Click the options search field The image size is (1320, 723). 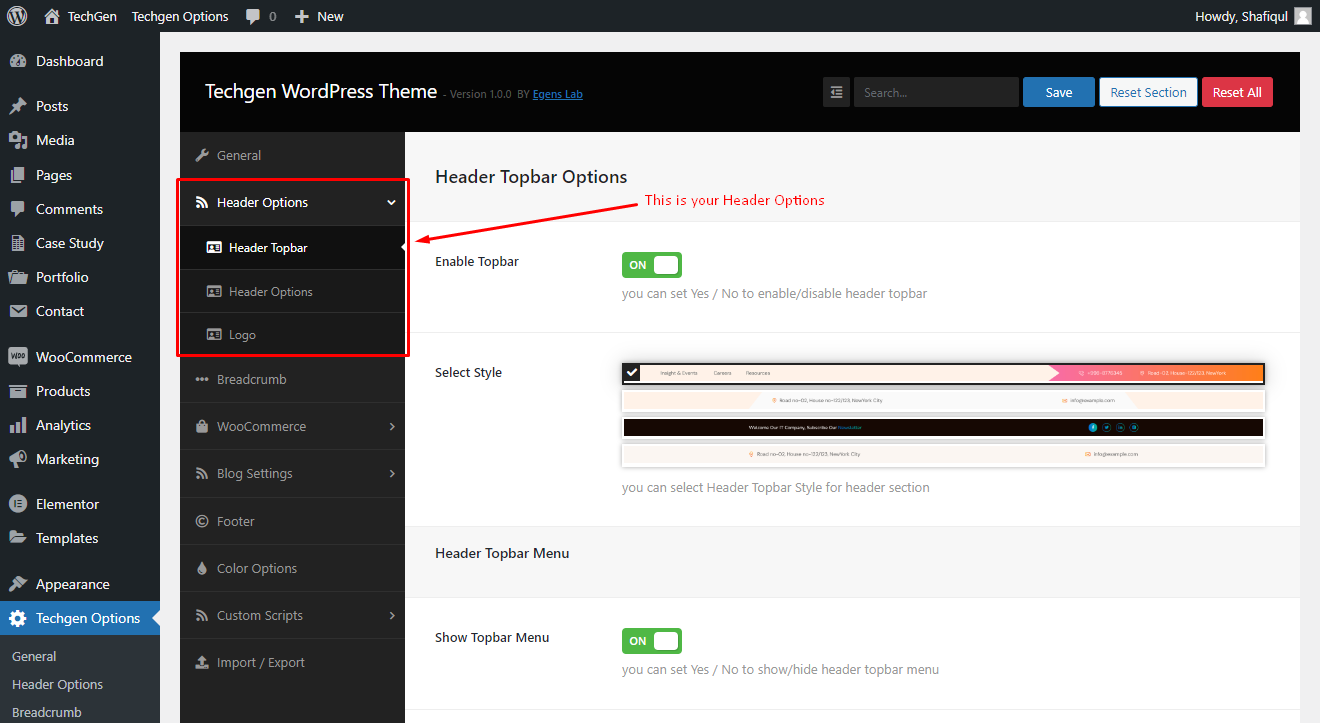[936, 92]
